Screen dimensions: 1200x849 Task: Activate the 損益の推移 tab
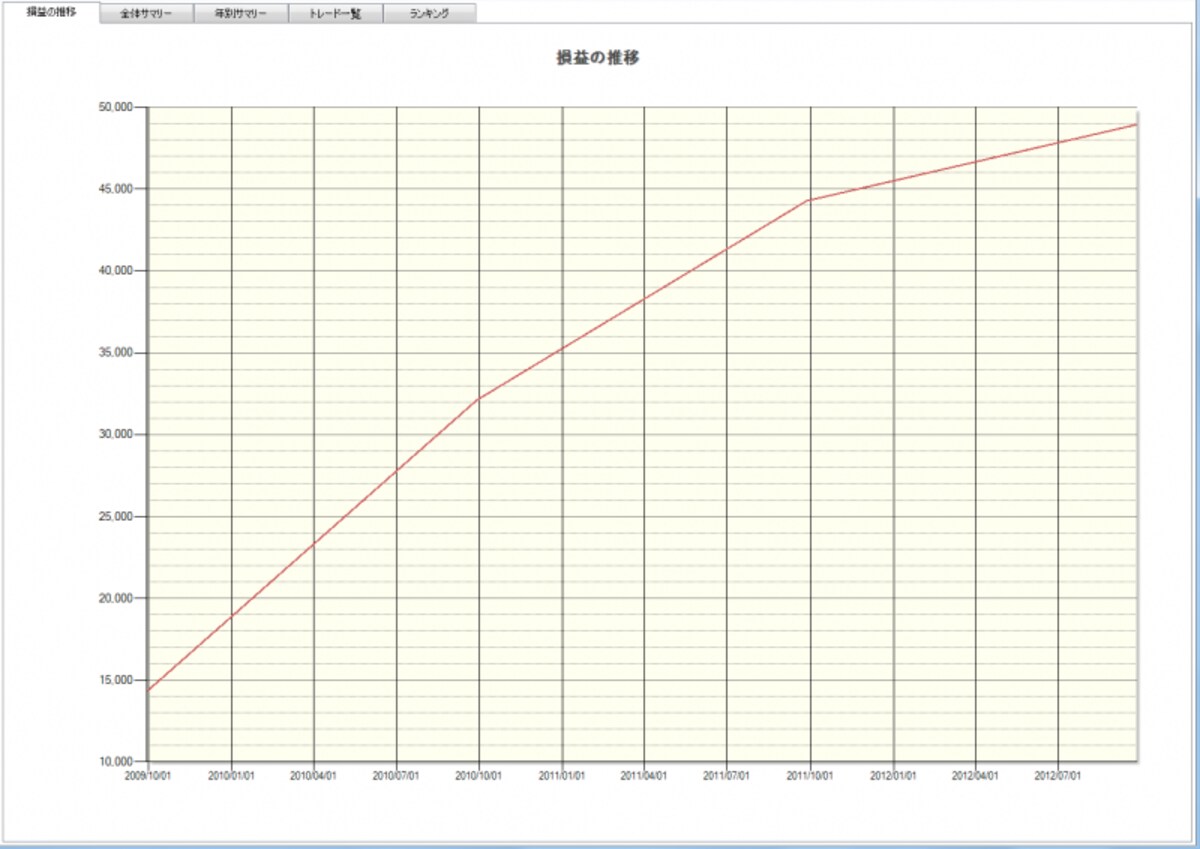[x=51, y=12]
